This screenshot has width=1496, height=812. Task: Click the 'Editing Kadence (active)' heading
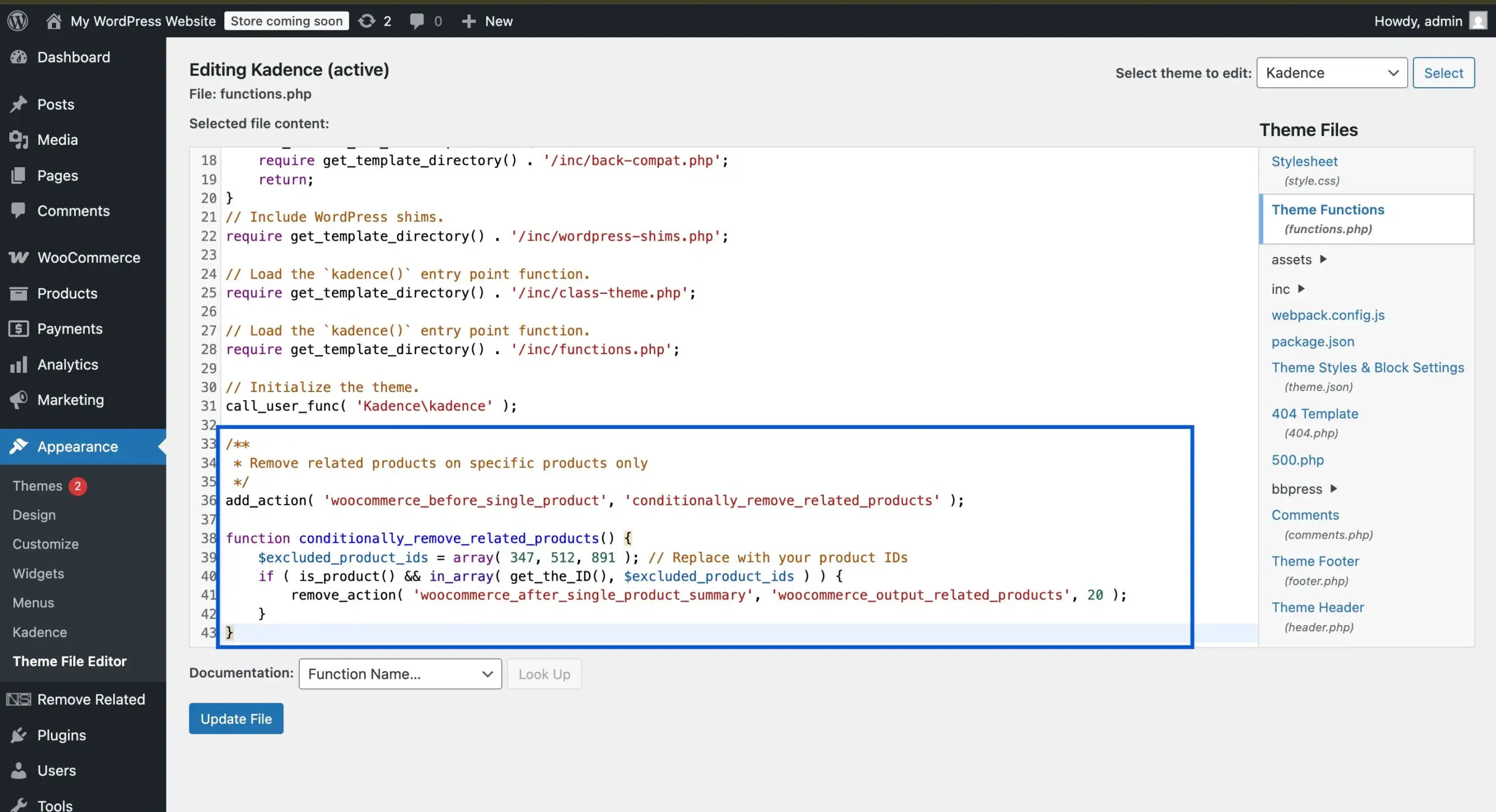289,70
